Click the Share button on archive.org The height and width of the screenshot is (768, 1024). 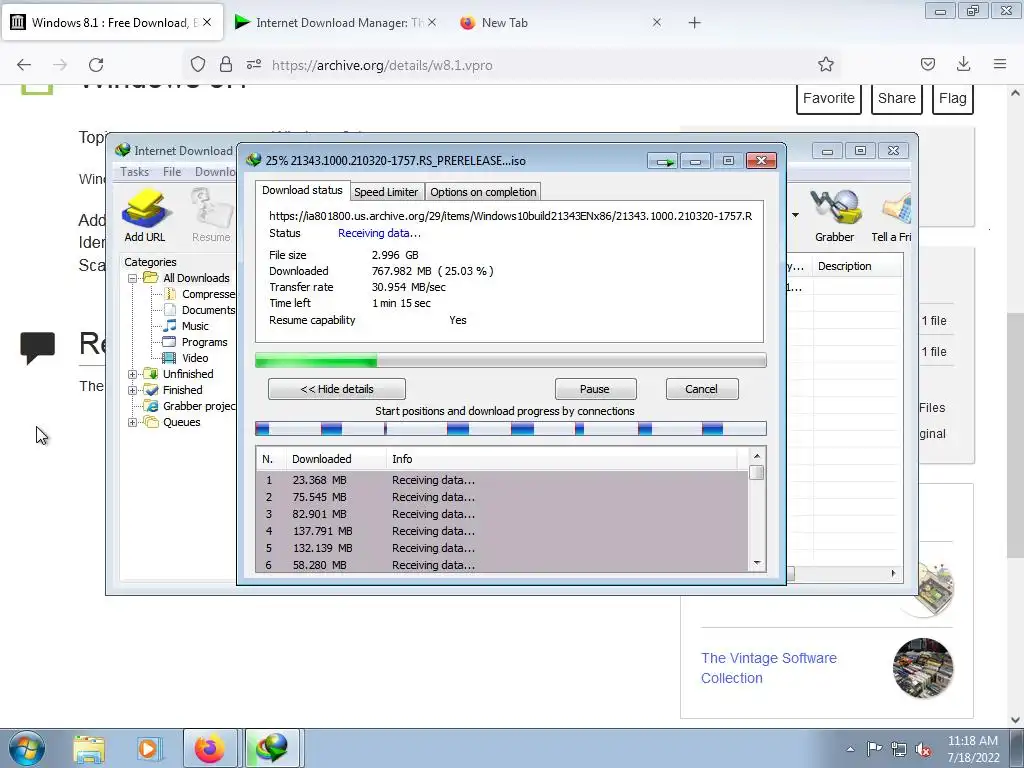(897, 98)
